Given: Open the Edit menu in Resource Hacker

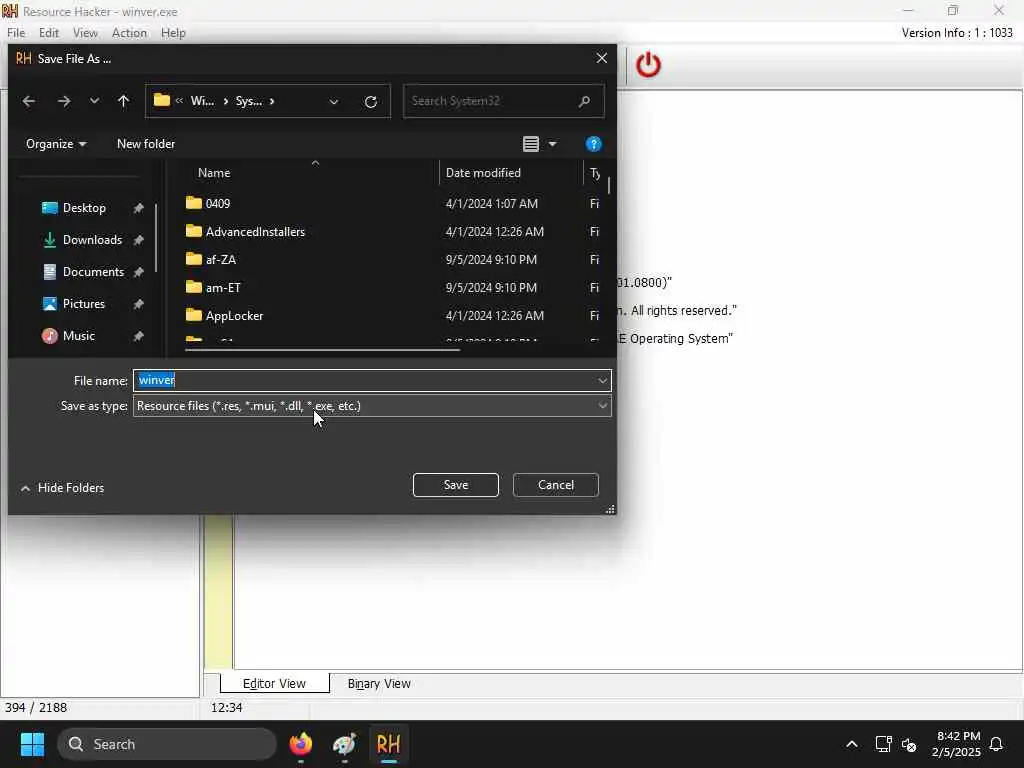Looking at the screenshot, I should [x=48, y=33].
